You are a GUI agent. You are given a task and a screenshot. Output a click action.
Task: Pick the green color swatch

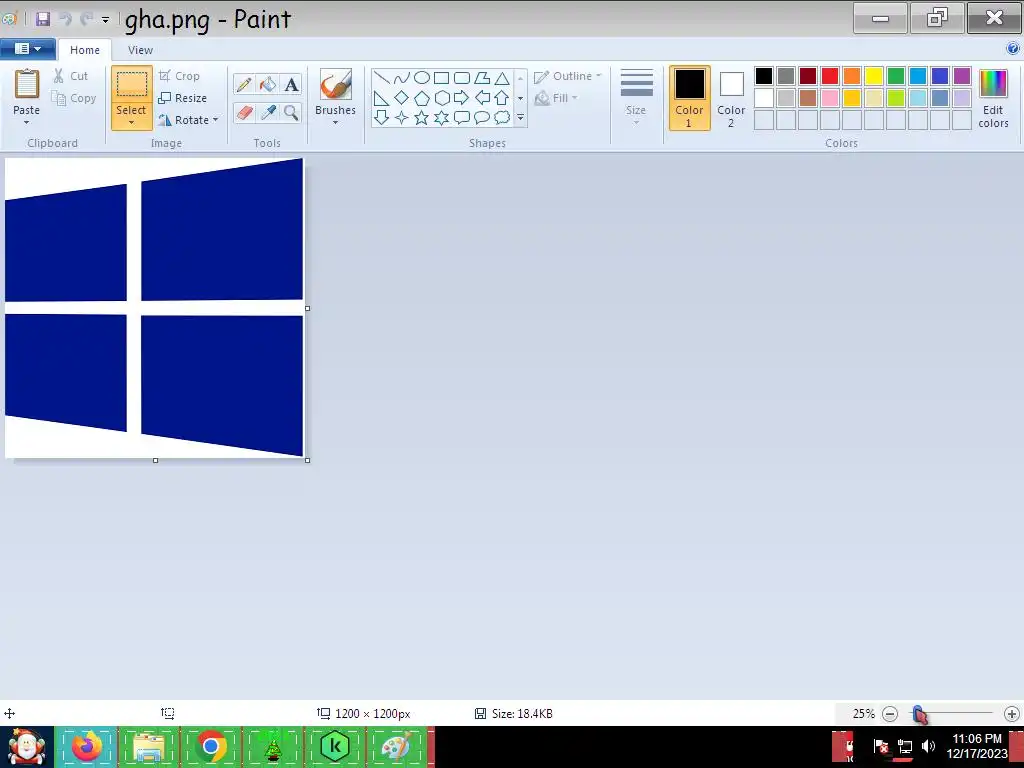[896, 76]
